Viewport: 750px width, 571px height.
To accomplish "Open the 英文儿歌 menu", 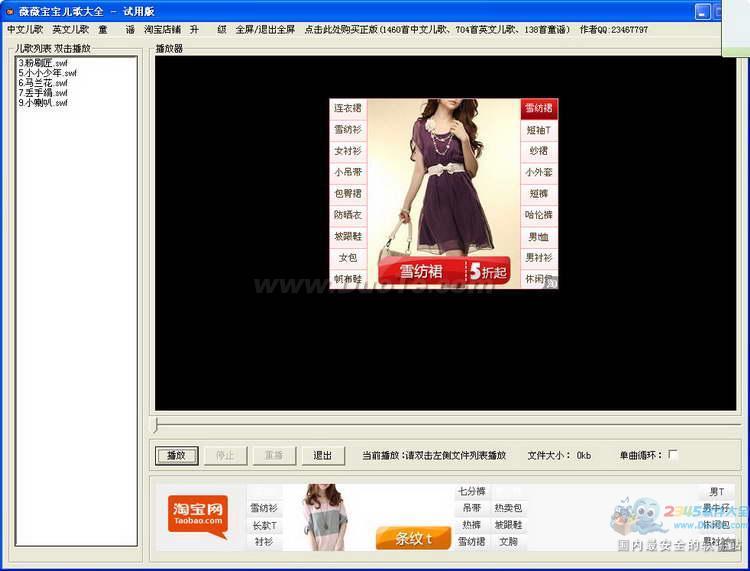I will (x=71, y=30).
